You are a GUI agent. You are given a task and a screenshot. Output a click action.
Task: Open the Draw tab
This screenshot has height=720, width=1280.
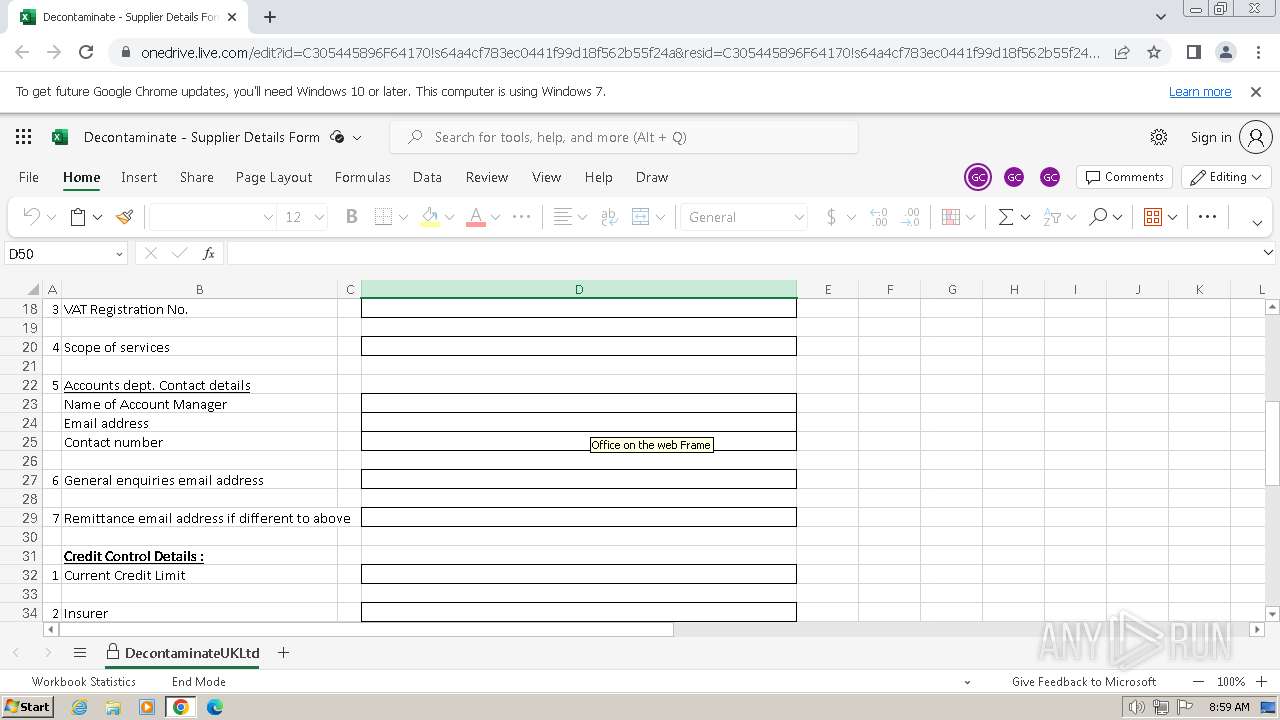click(651, 177)
